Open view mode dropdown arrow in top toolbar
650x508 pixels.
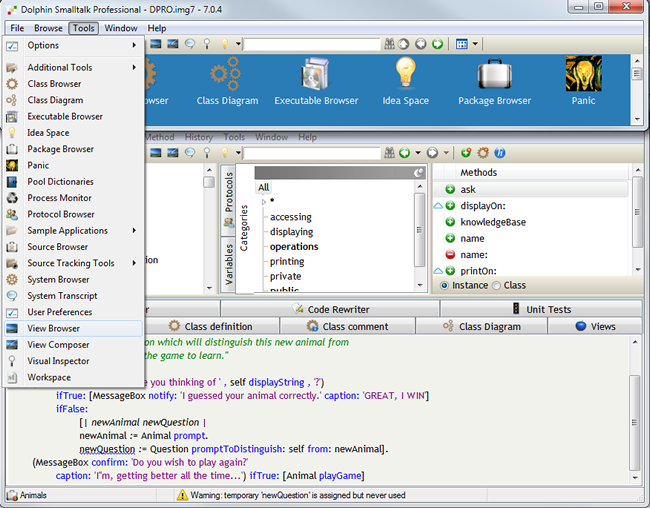(x=475, y=44)
